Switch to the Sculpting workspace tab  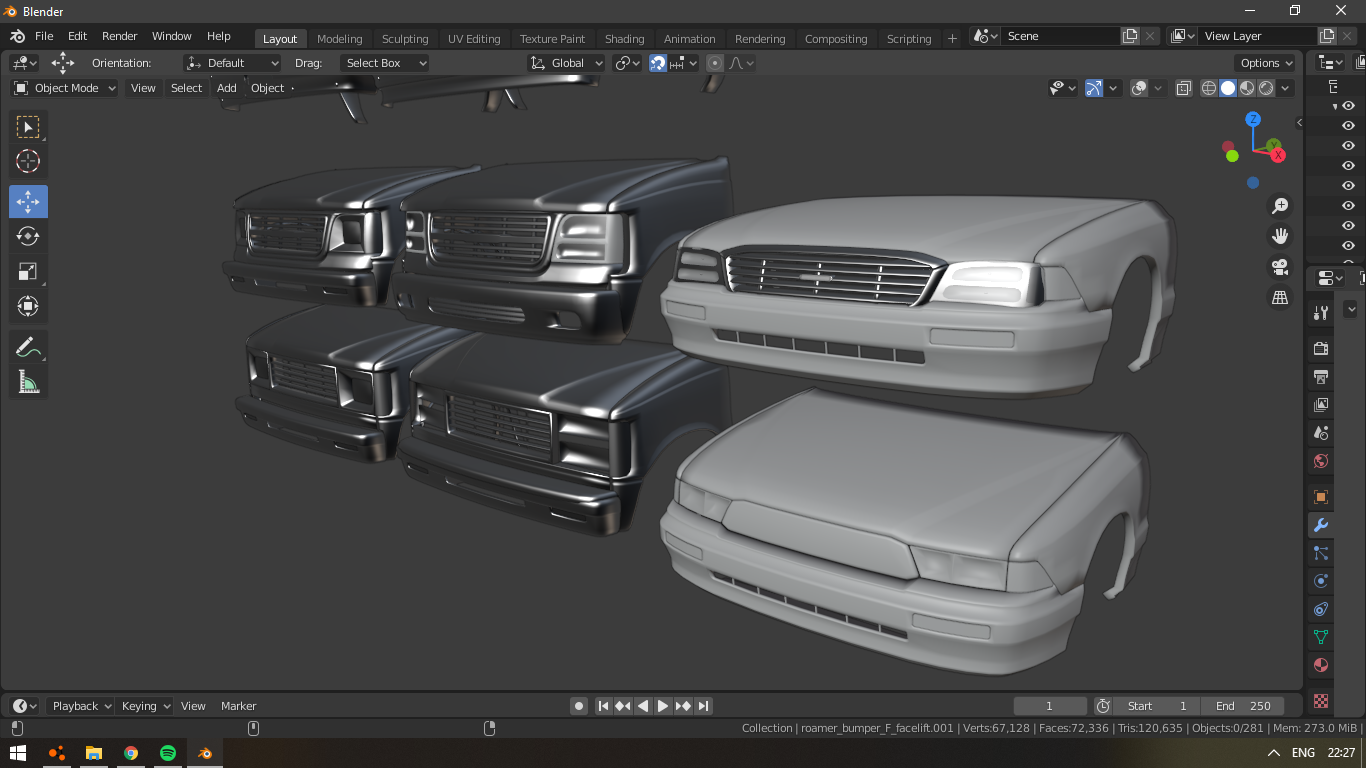click(405, 39)
